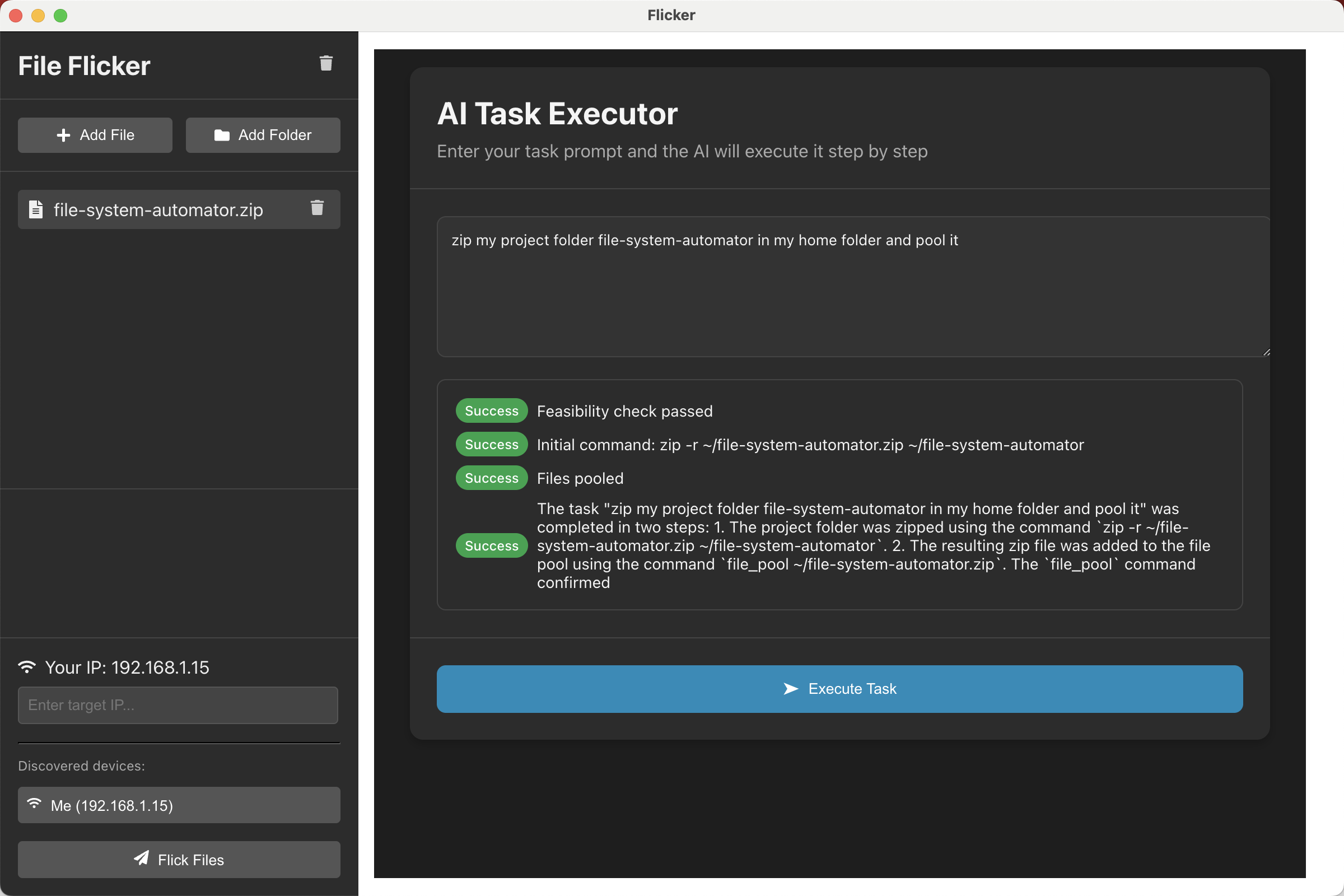
Task: Select the Me (192.168.1.15) discovered device
Action: pyautogui.click(x=179, y=805)
